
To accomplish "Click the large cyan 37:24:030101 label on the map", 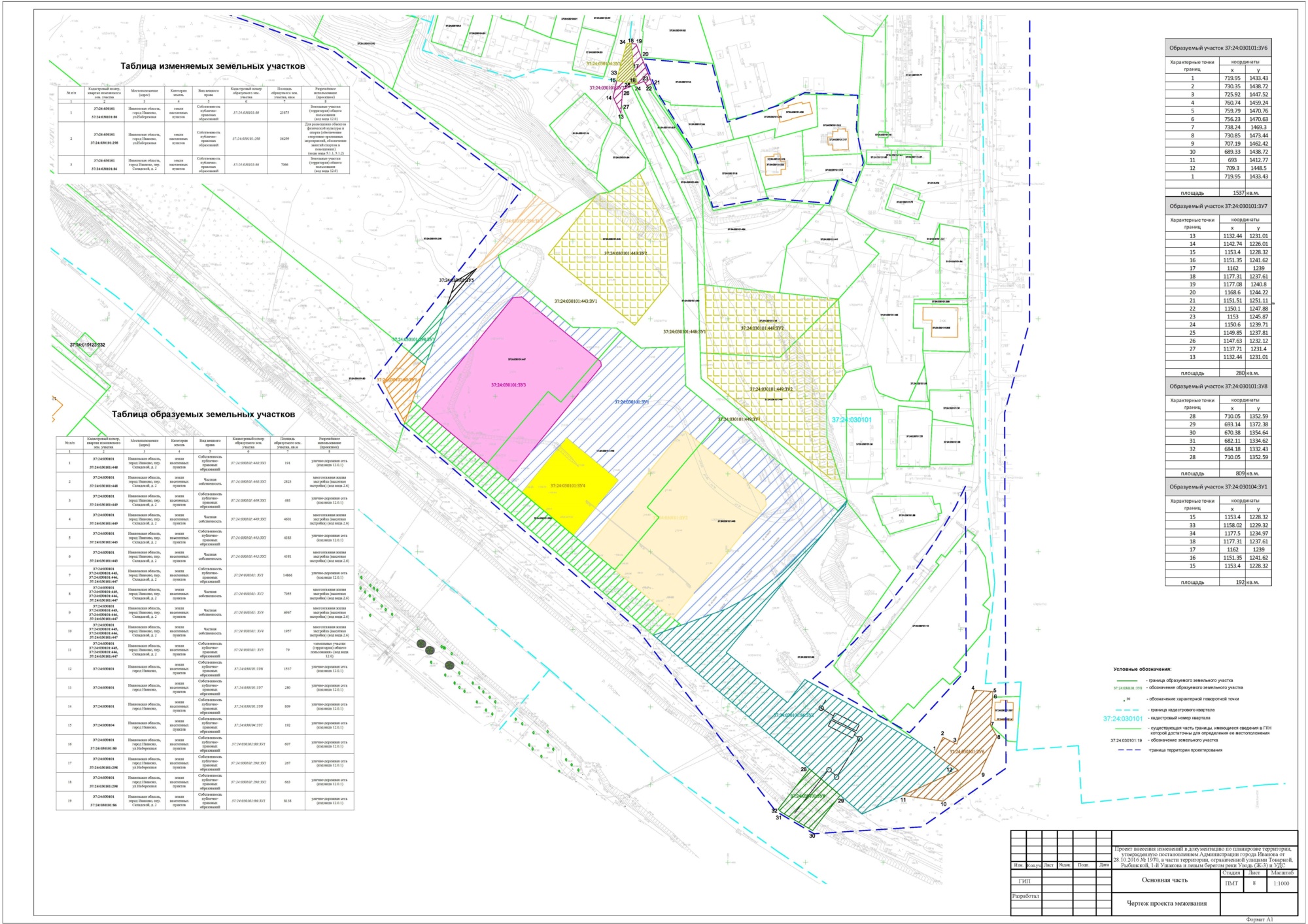I will coord(851,420).
